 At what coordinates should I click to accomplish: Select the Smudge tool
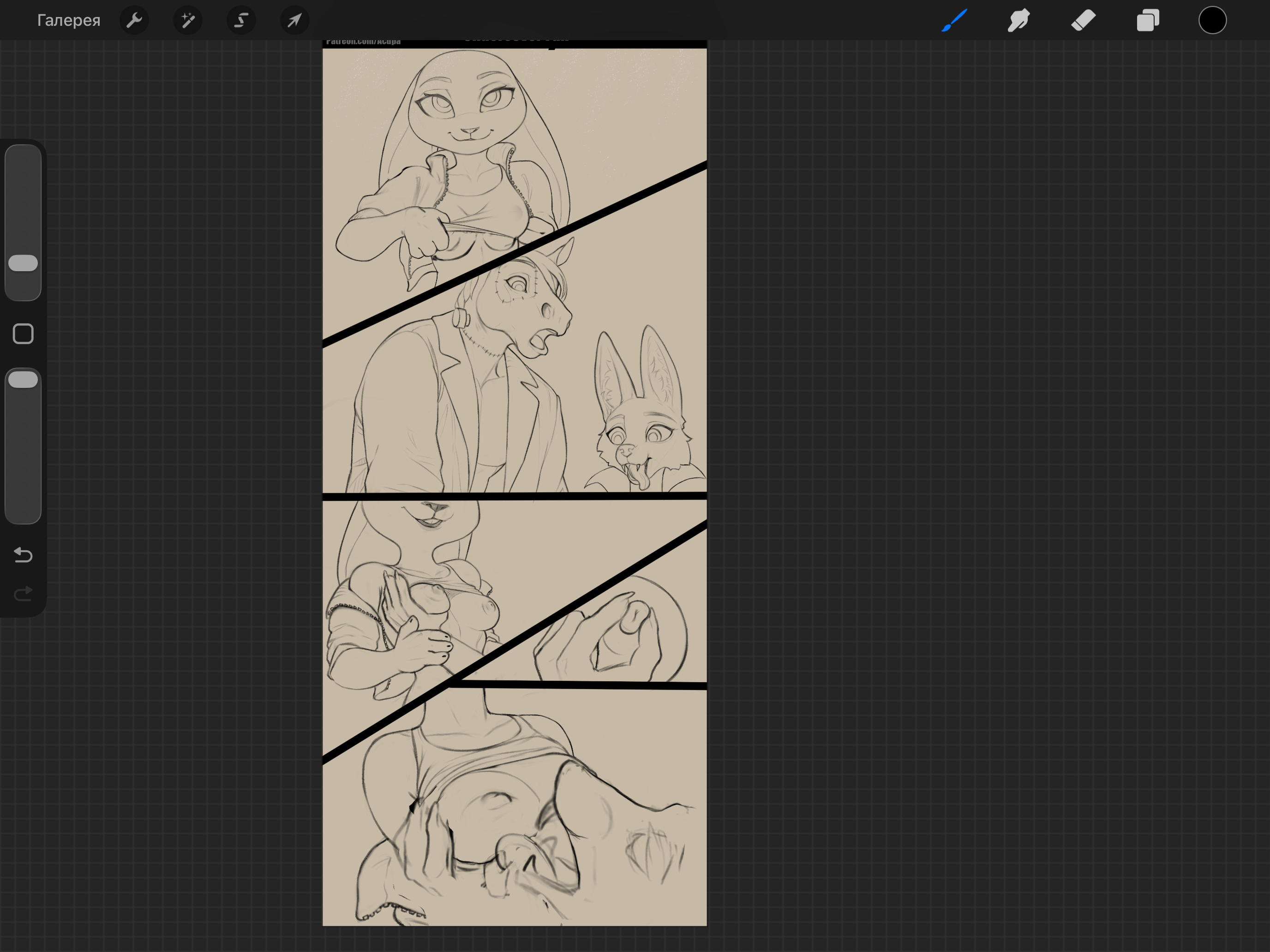pyautogui.click(x=1018, y=21)
